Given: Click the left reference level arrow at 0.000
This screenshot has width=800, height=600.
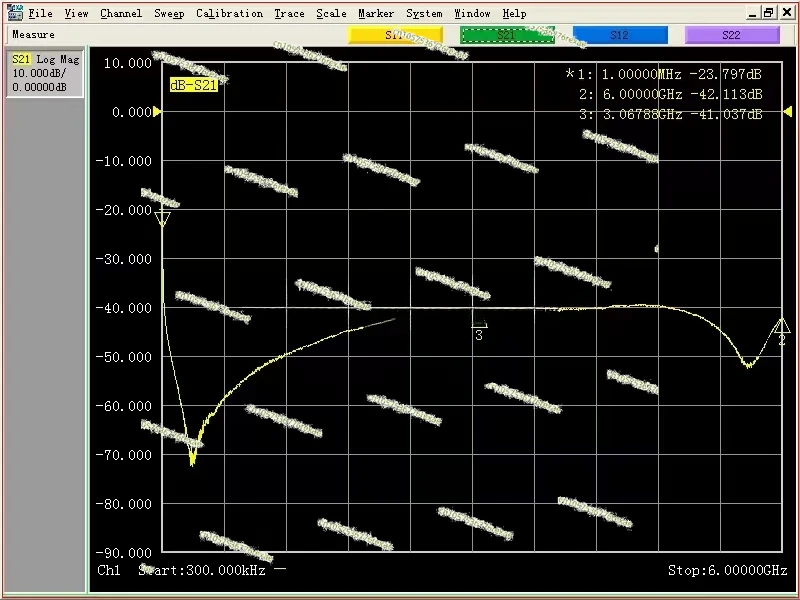Looking at the screenshot, I should pos(157,111).
